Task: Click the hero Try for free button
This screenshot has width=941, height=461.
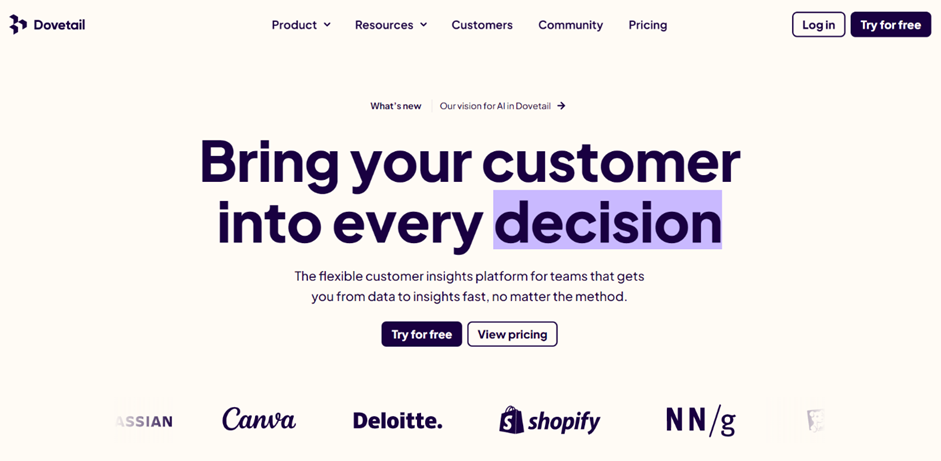Action: [421, 334]
